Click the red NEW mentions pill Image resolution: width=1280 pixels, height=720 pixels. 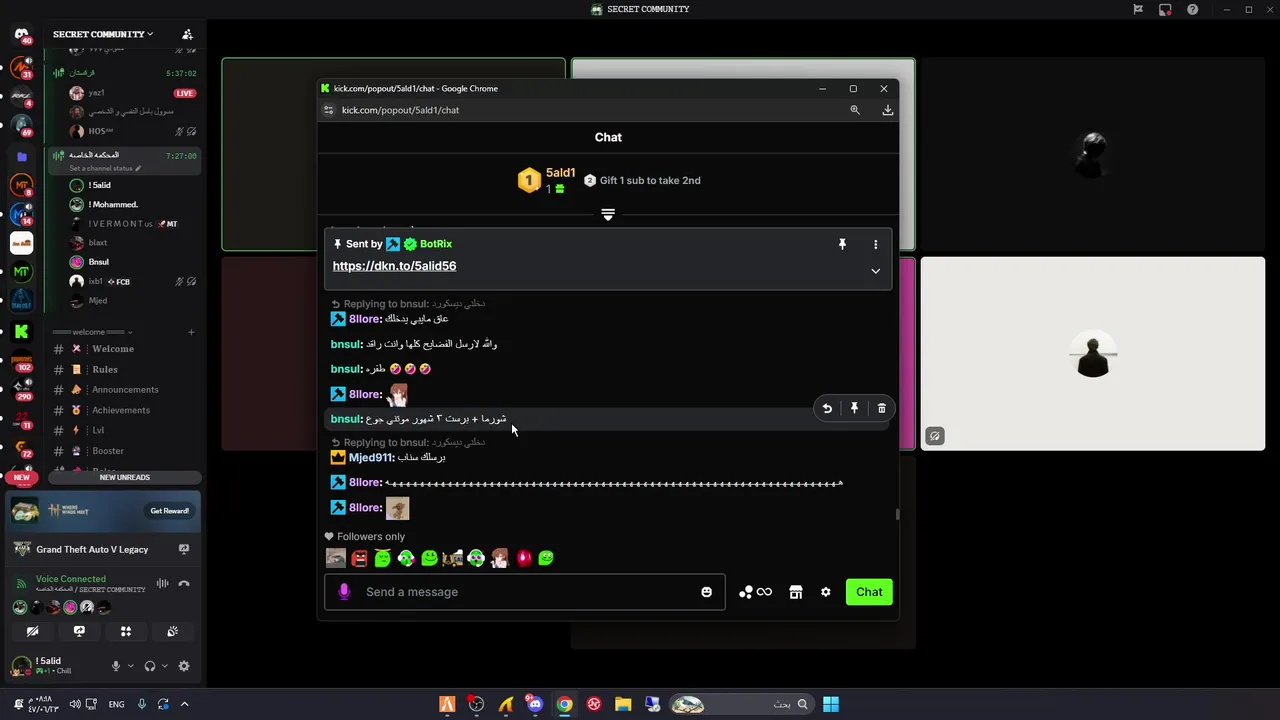click(x=21, y=477)
